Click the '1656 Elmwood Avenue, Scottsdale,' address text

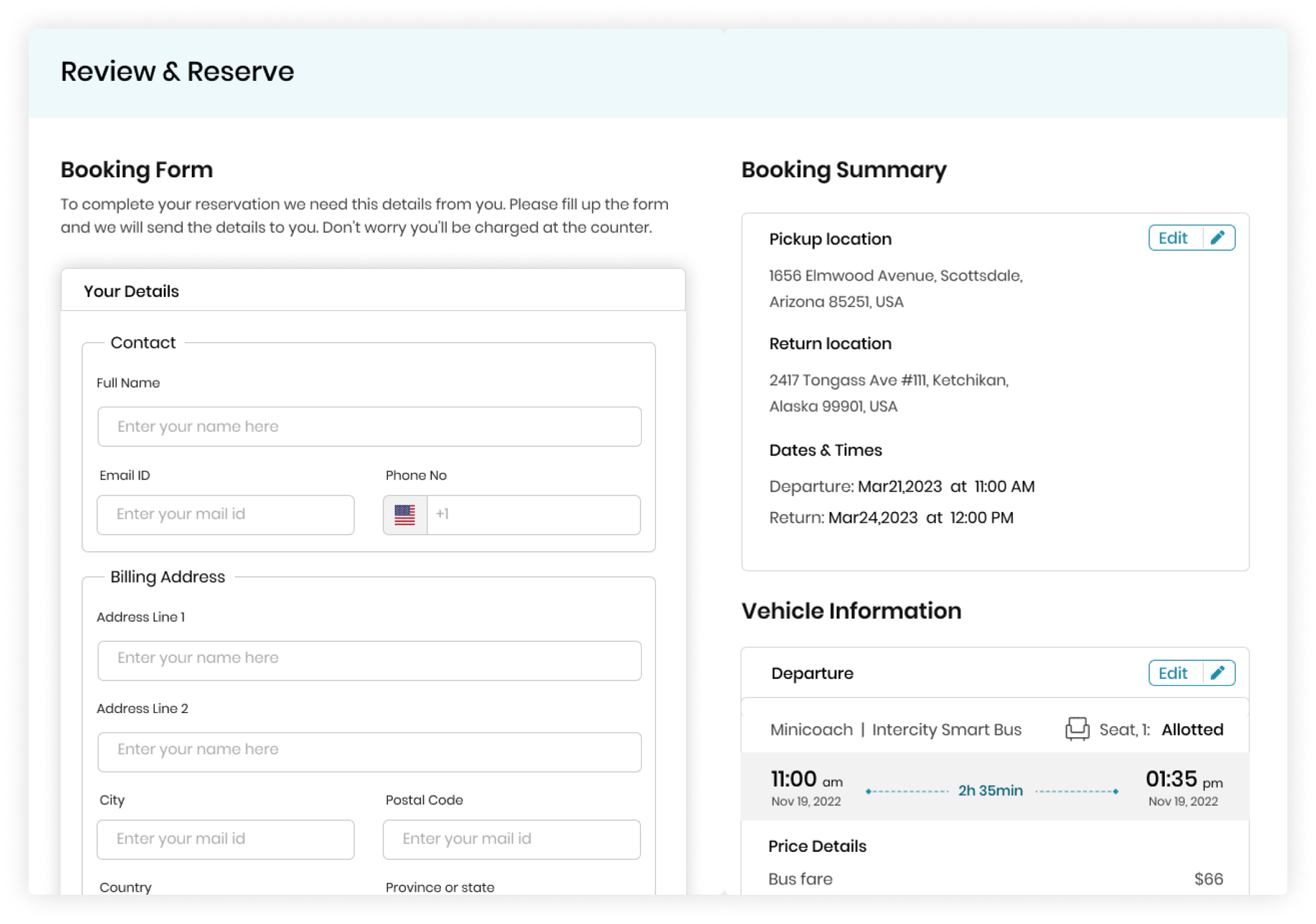coord(896,276)
